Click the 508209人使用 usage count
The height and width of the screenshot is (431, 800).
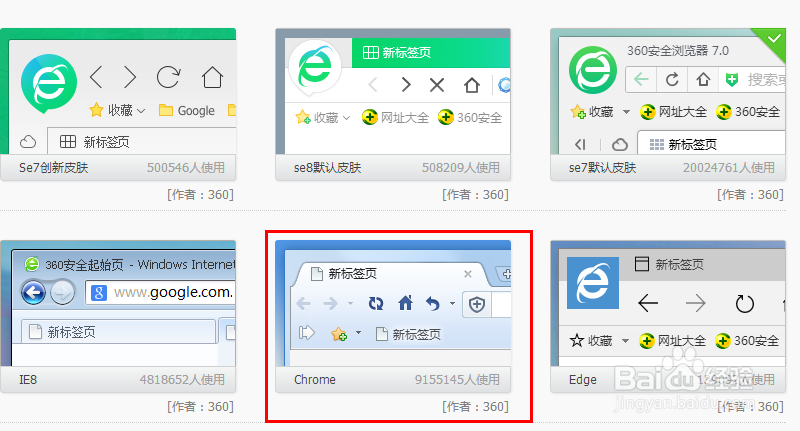(x=461, y=167)
